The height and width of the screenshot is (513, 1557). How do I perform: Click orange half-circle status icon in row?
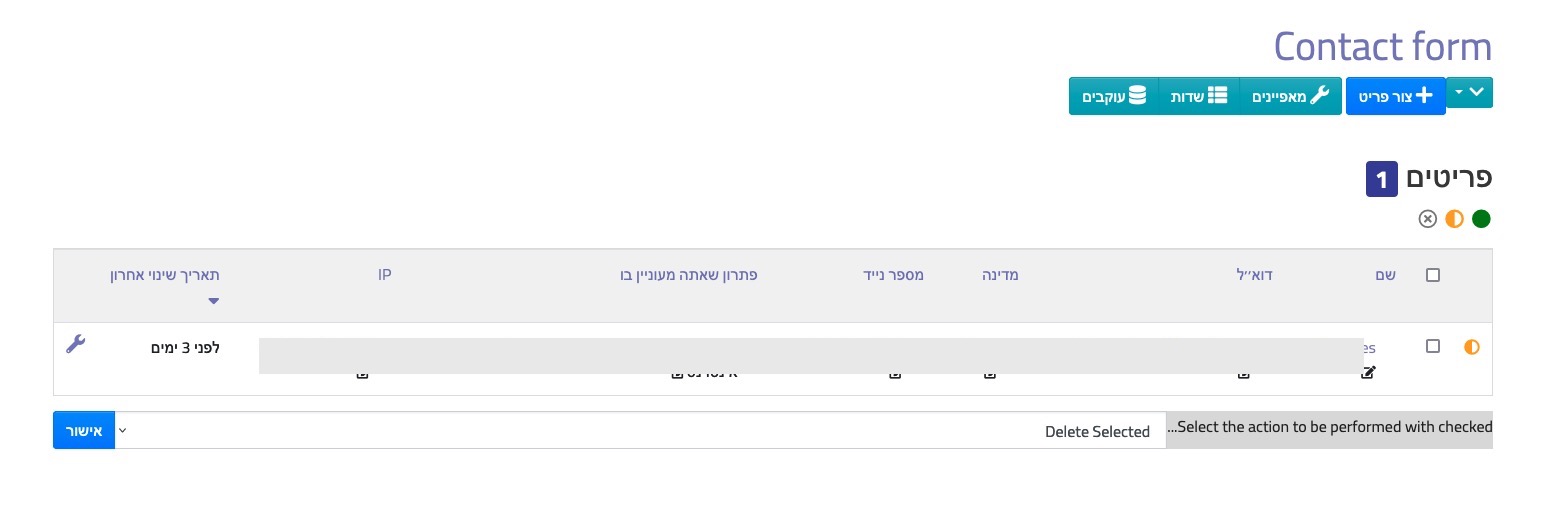(x=1471, y=347)
